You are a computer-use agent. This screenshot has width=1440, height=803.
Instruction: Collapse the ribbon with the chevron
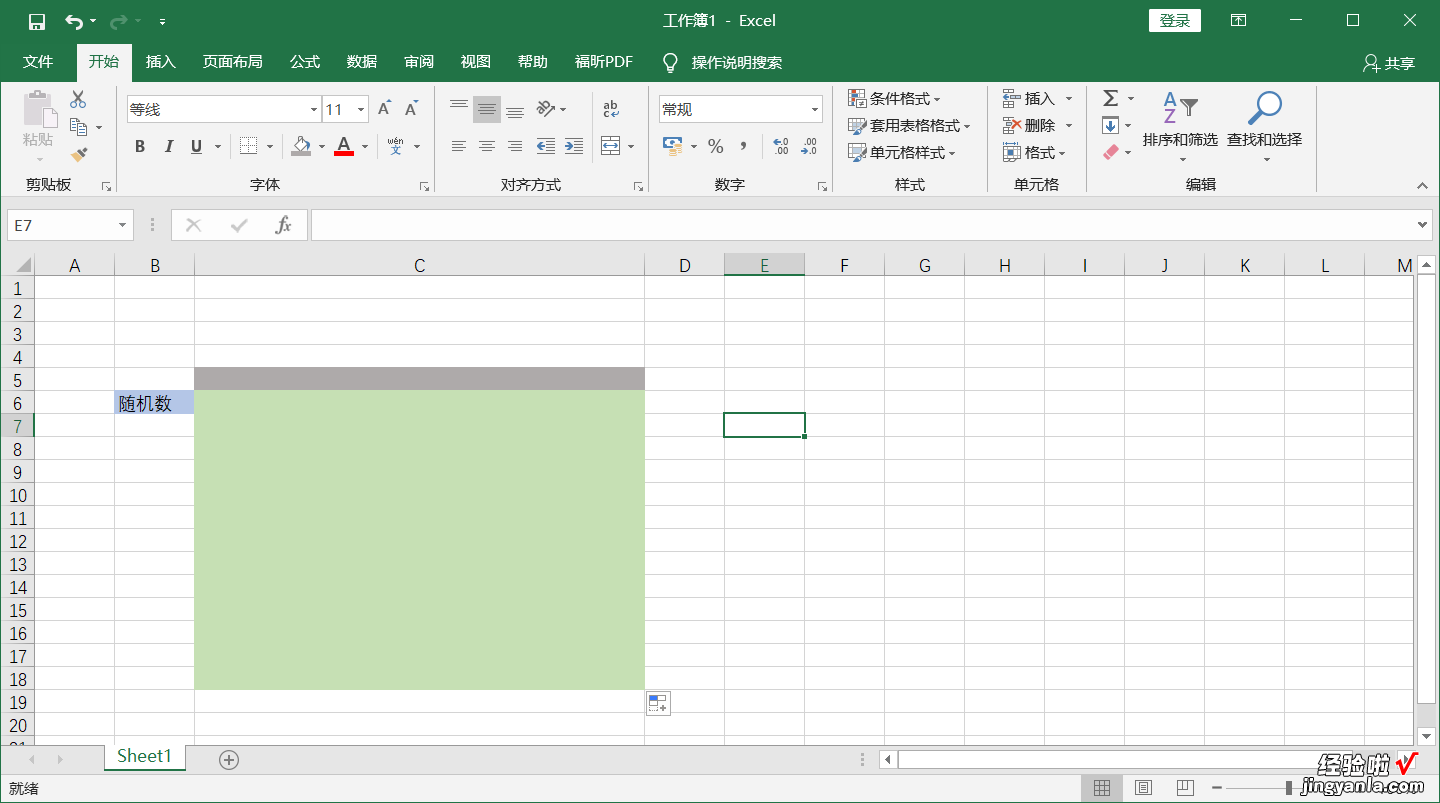point(1423,185)
